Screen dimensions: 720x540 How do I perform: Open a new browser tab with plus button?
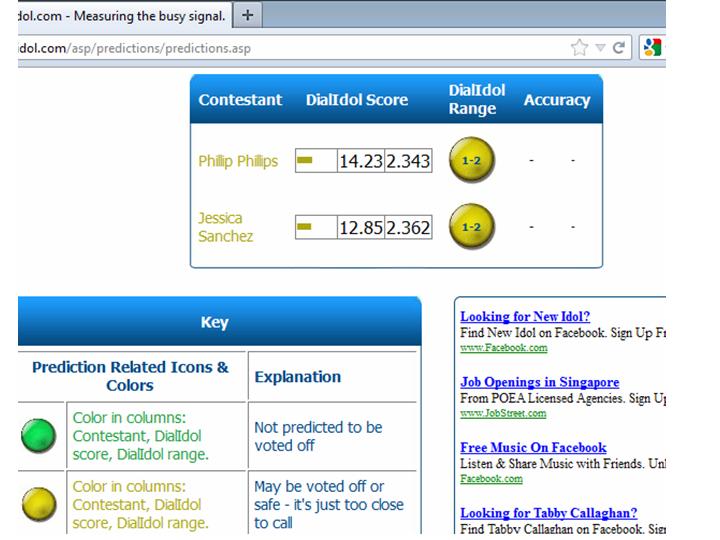point(248,16)
